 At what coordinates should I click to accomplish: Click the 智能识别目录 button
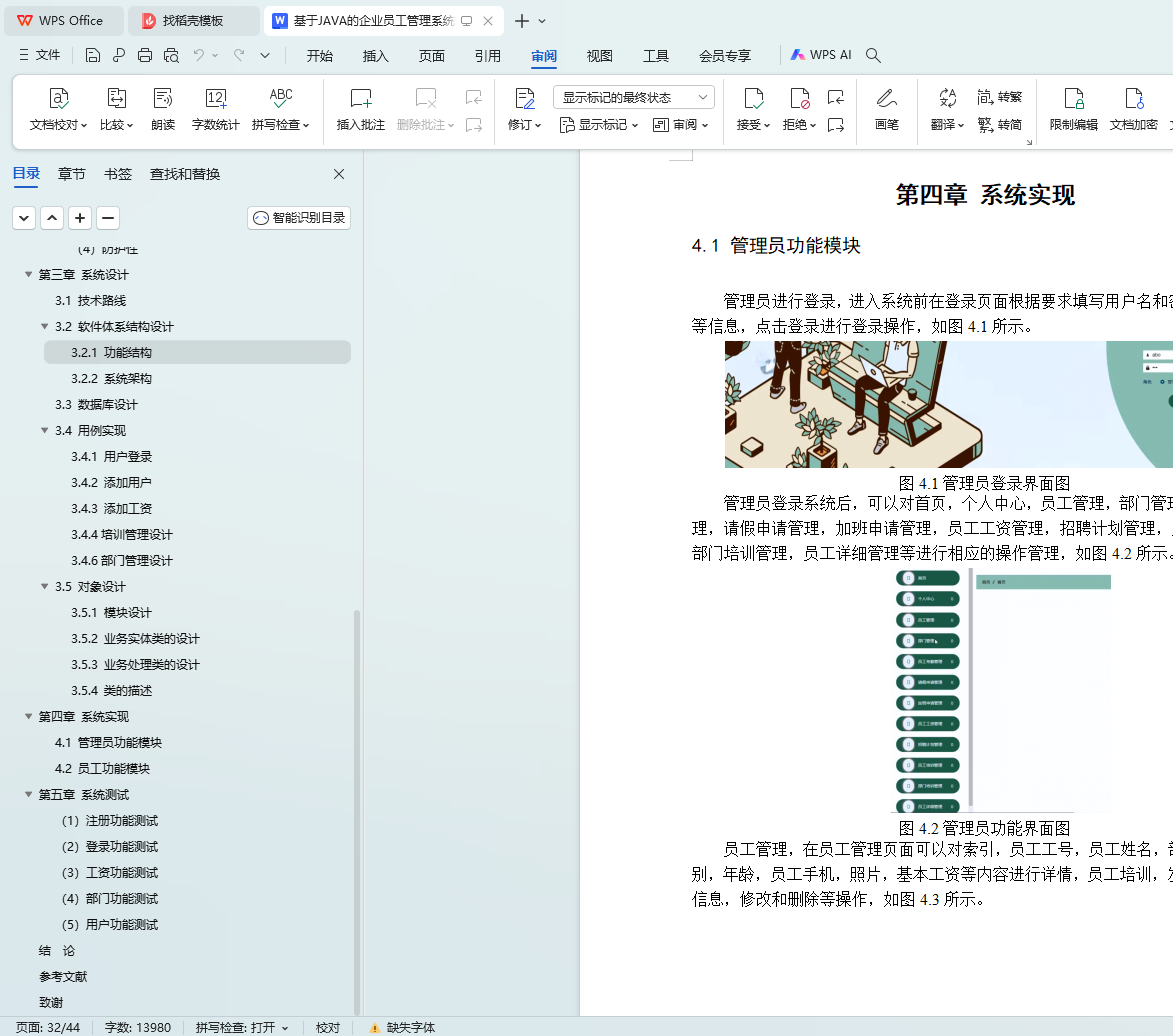(299, 218)
